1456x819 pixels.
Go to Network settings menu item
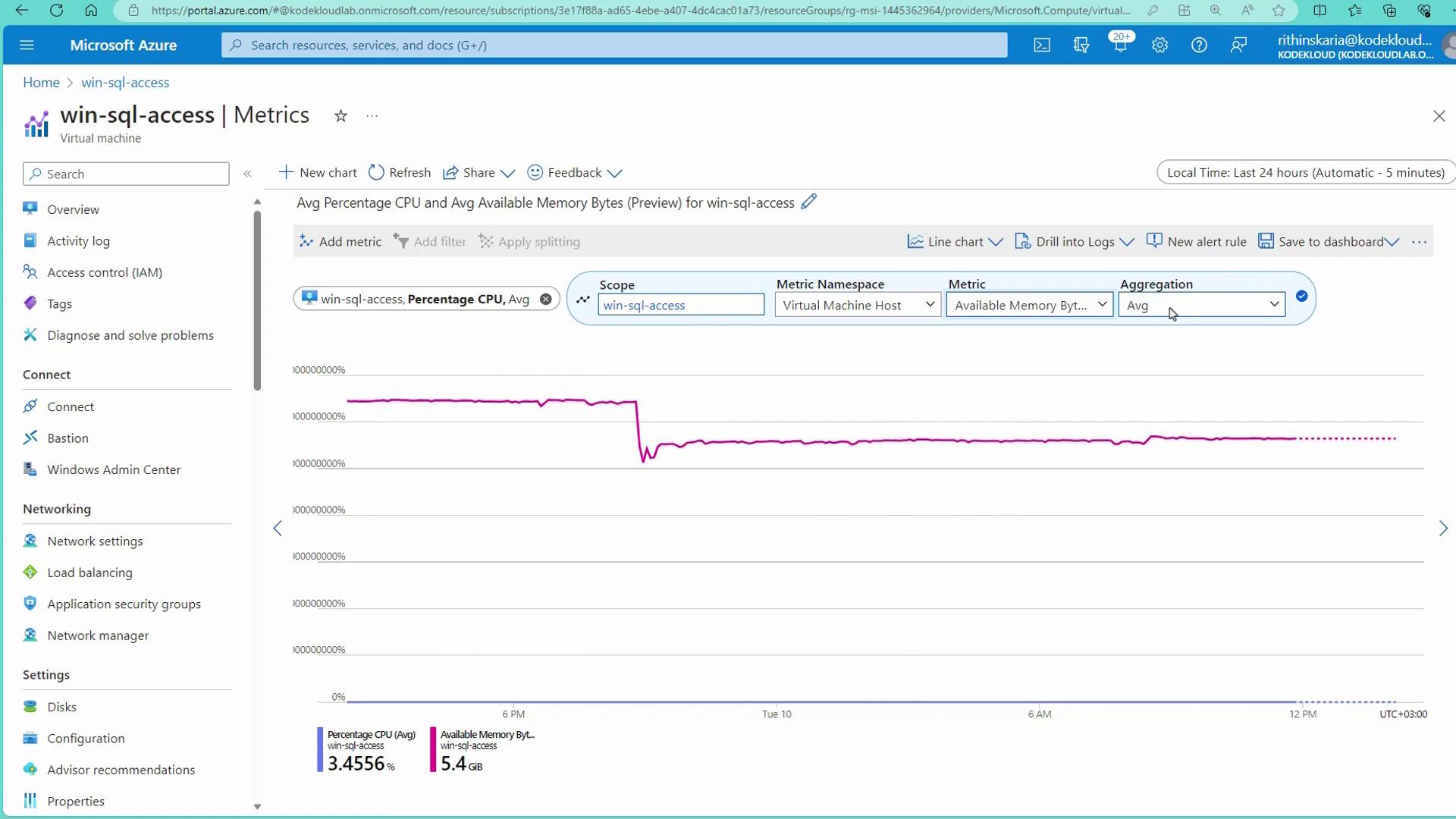pos(95,541)
